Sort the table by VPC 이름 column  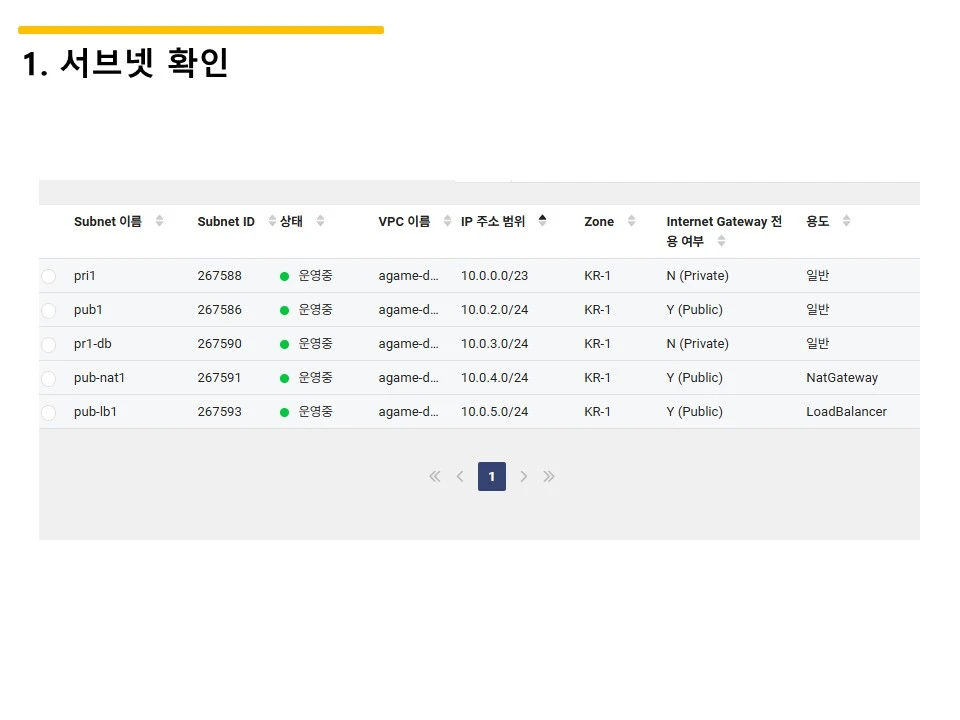(446, 221)
